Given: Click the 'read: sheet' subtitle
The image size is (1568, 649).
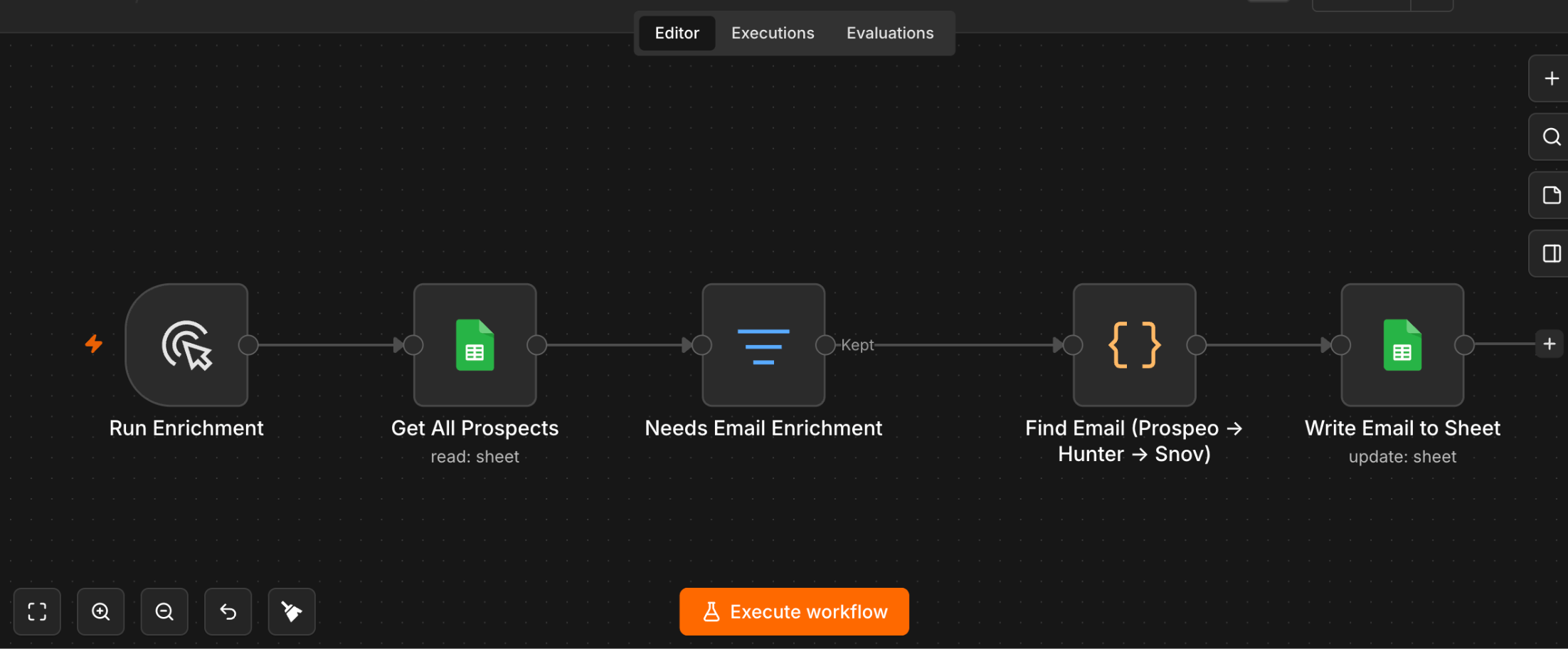Looking at the screenshot, I should [475, 457].
